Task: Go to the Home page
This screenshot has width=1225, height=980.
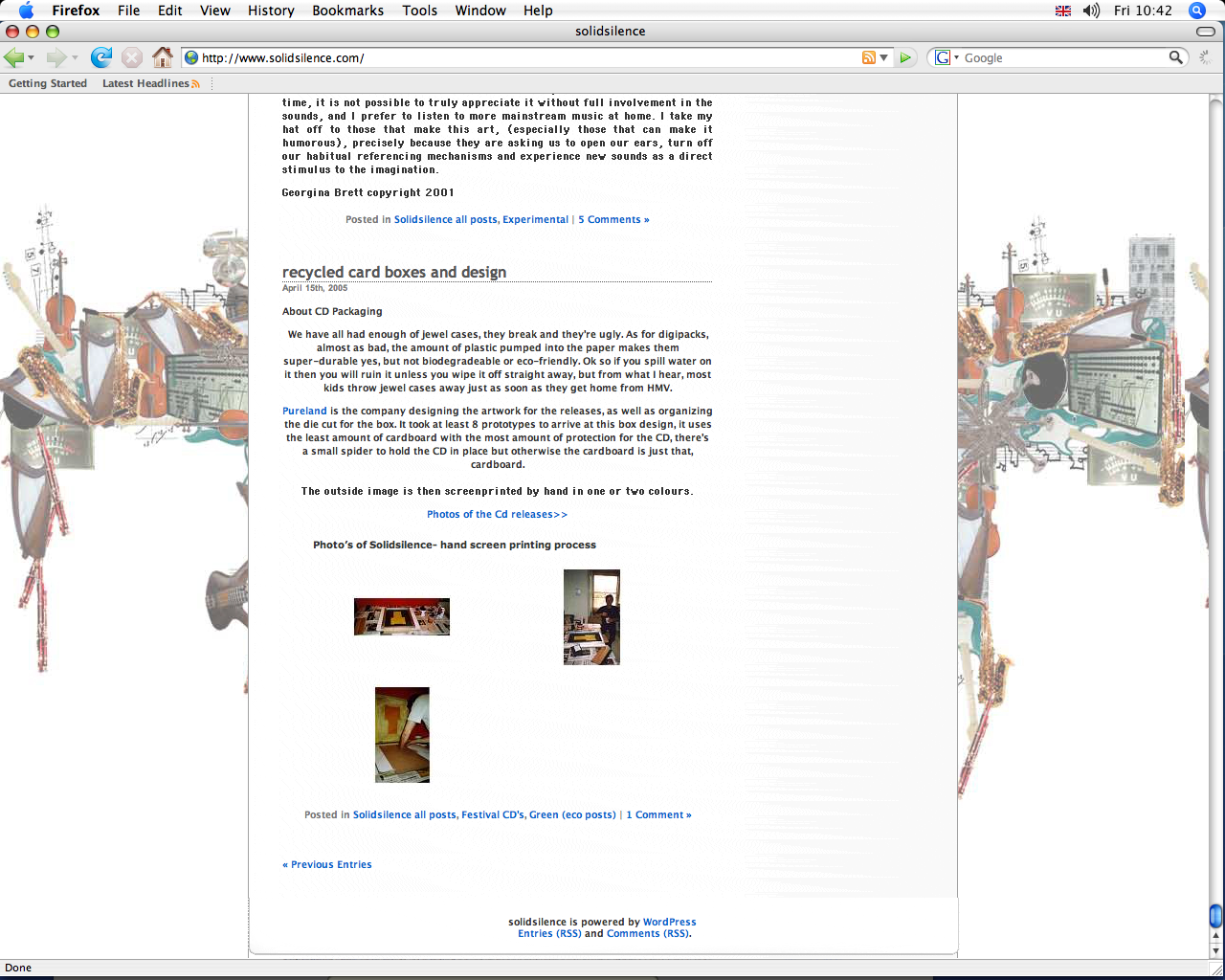Action: point(163,57)
